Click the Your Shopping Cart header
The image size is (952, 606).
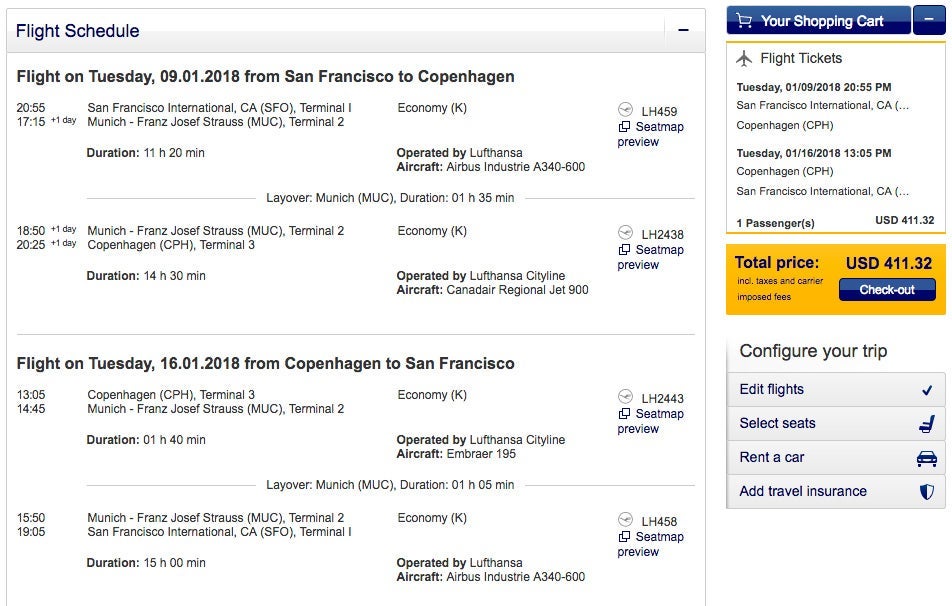(821, 21)
